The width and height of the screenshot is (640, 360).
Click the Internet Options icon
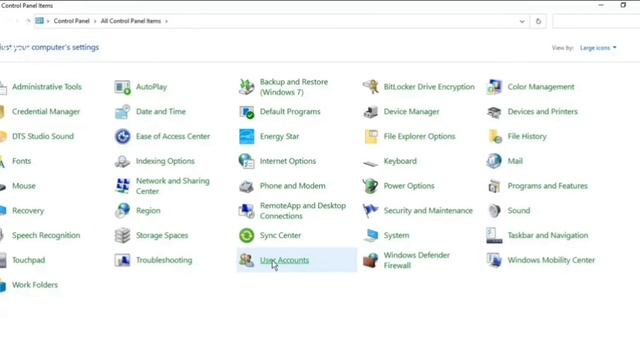click(x=247, y=161)
